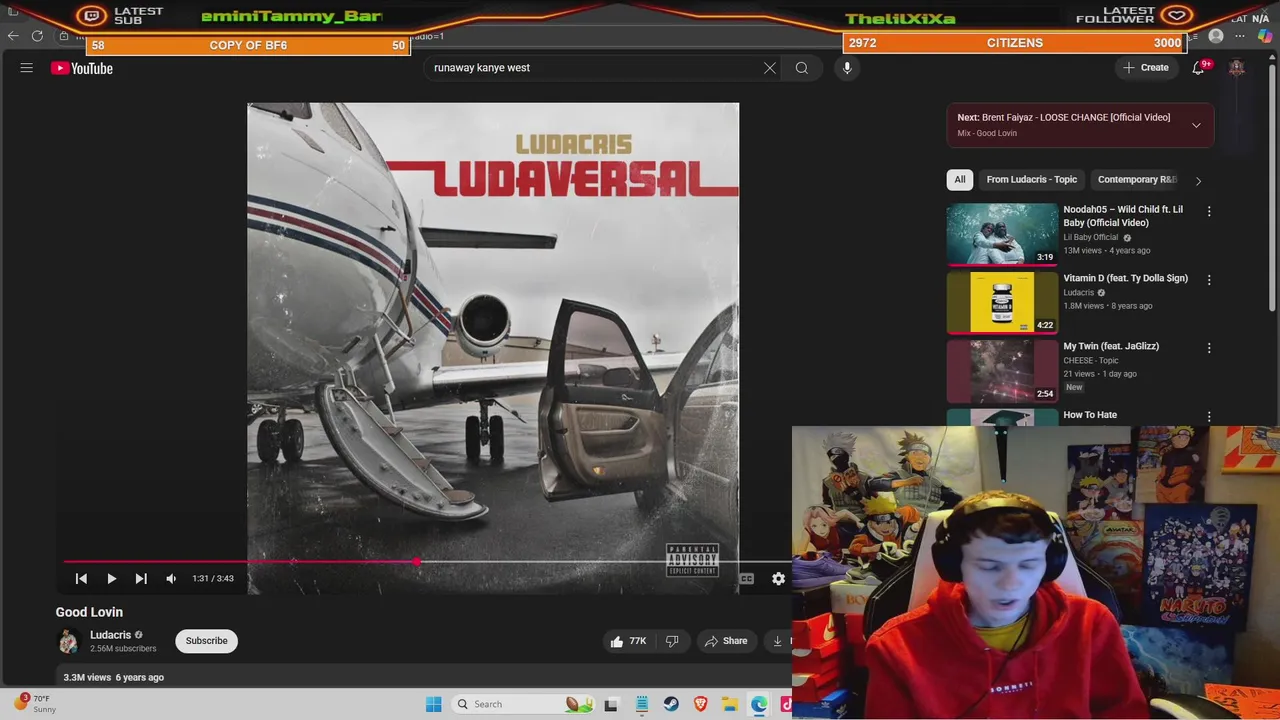The image size is (1280, 720).
Task: Play the paused video
Action: pos(111,578)
